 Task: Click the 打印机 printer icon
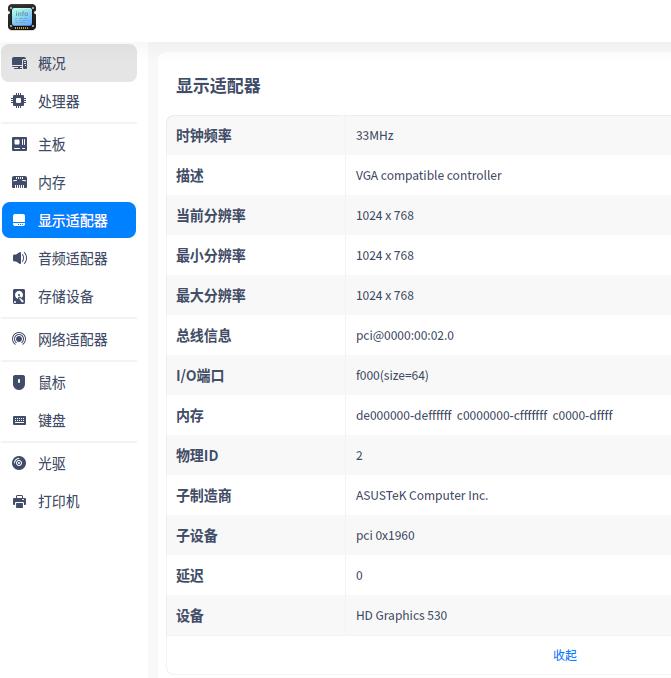pos(19,502)
